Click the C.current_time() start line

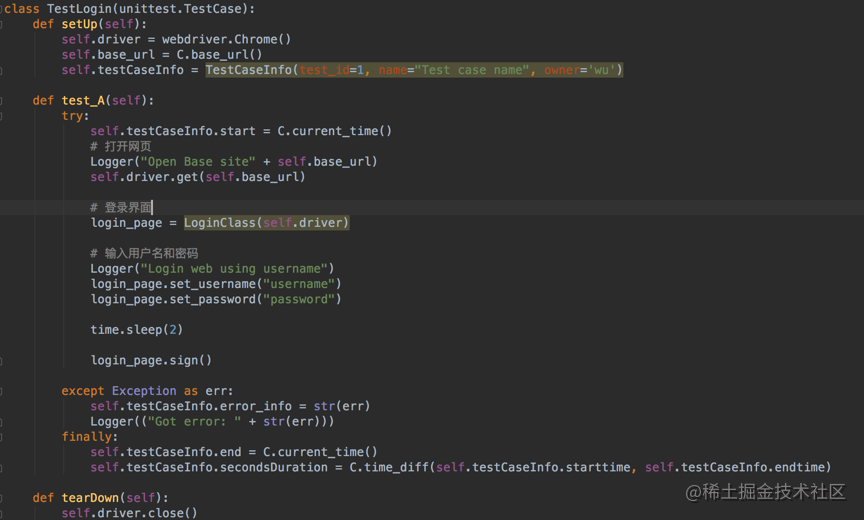click(241, 131)
